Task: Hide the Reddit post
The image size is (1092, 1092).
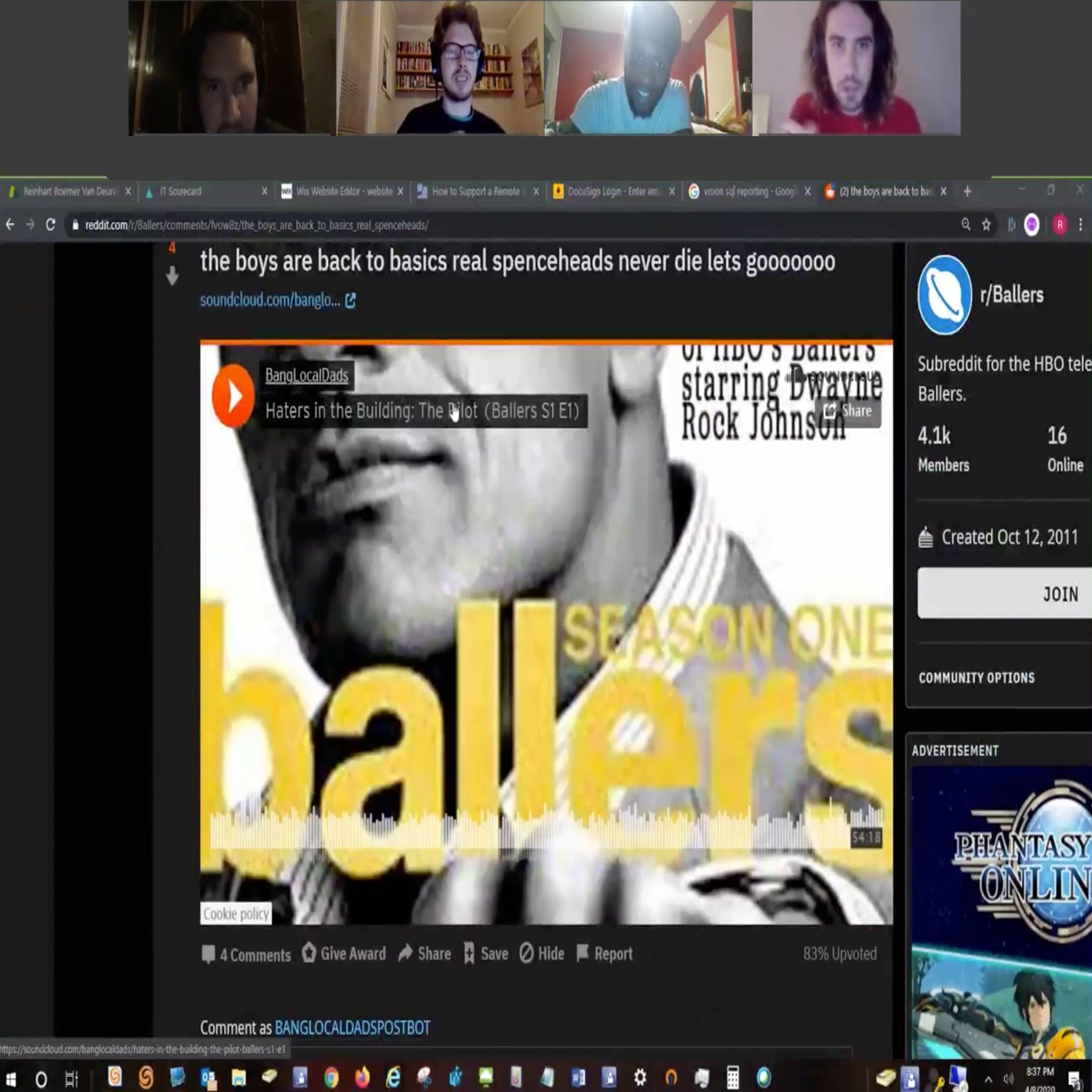Action: coord(542,954)
